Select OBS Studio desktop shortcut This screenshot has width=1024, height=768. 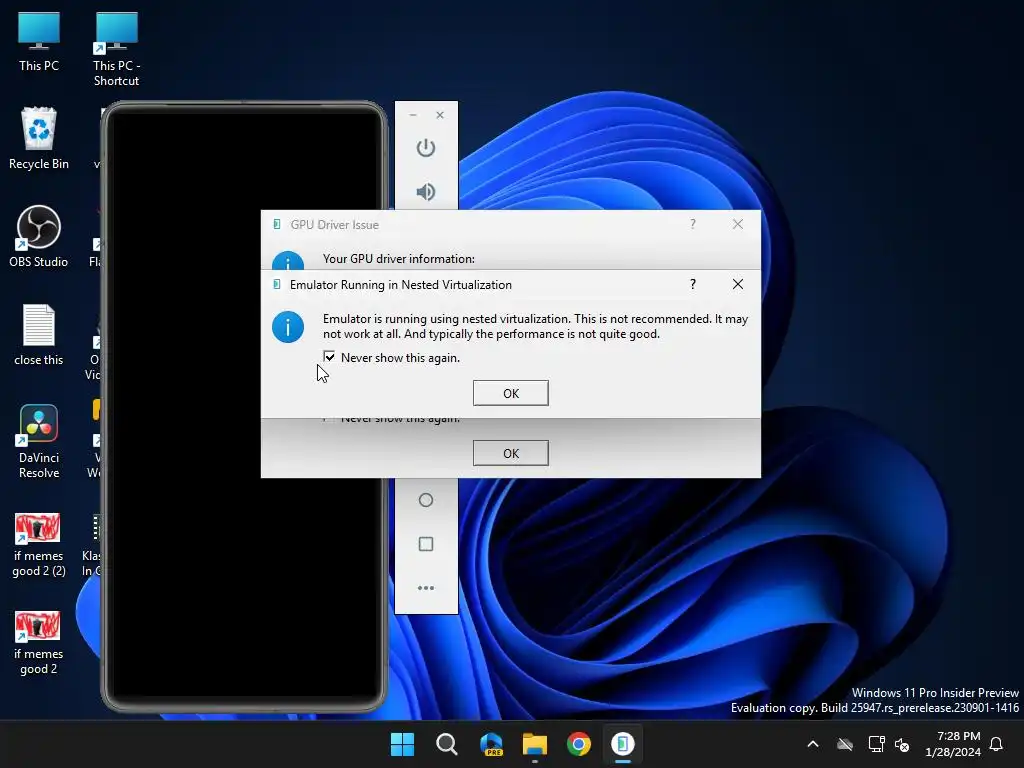(39, 237)
